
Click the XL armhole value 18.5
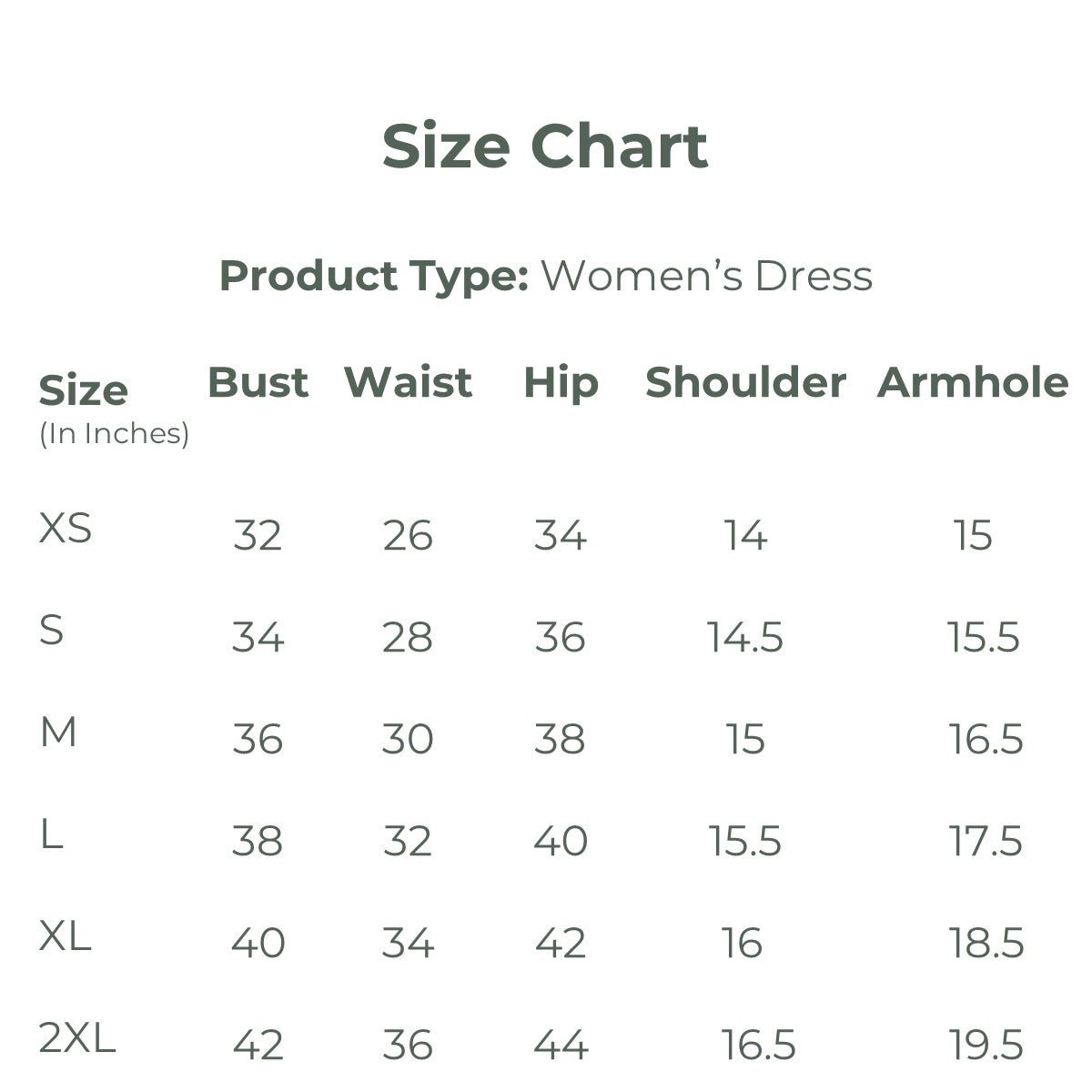(x=986, y=943)
